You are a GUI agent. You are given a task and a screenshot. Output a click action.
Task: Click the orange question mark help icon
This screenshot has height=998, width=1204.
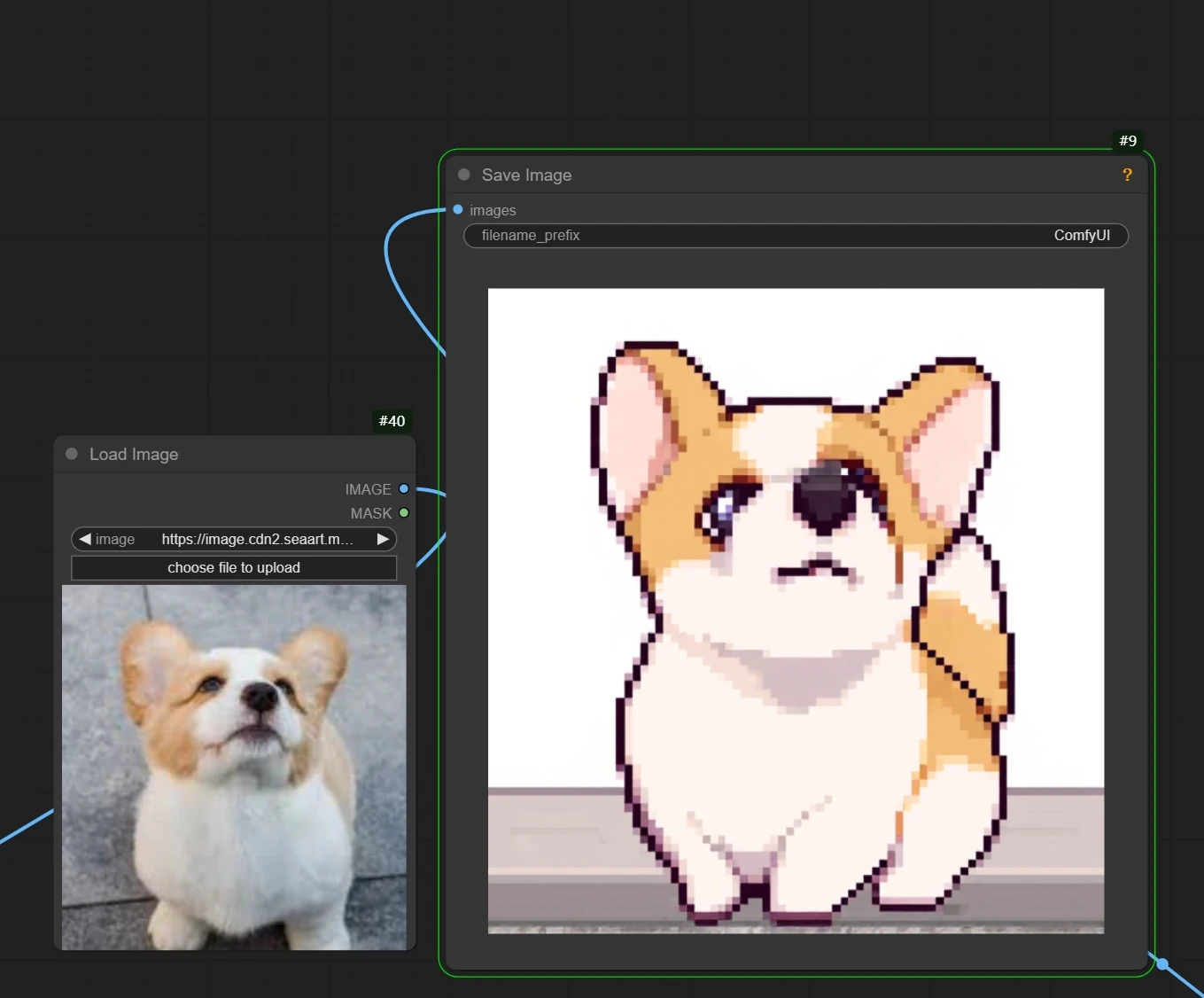pyautogui.click(x=1127, y=175)
